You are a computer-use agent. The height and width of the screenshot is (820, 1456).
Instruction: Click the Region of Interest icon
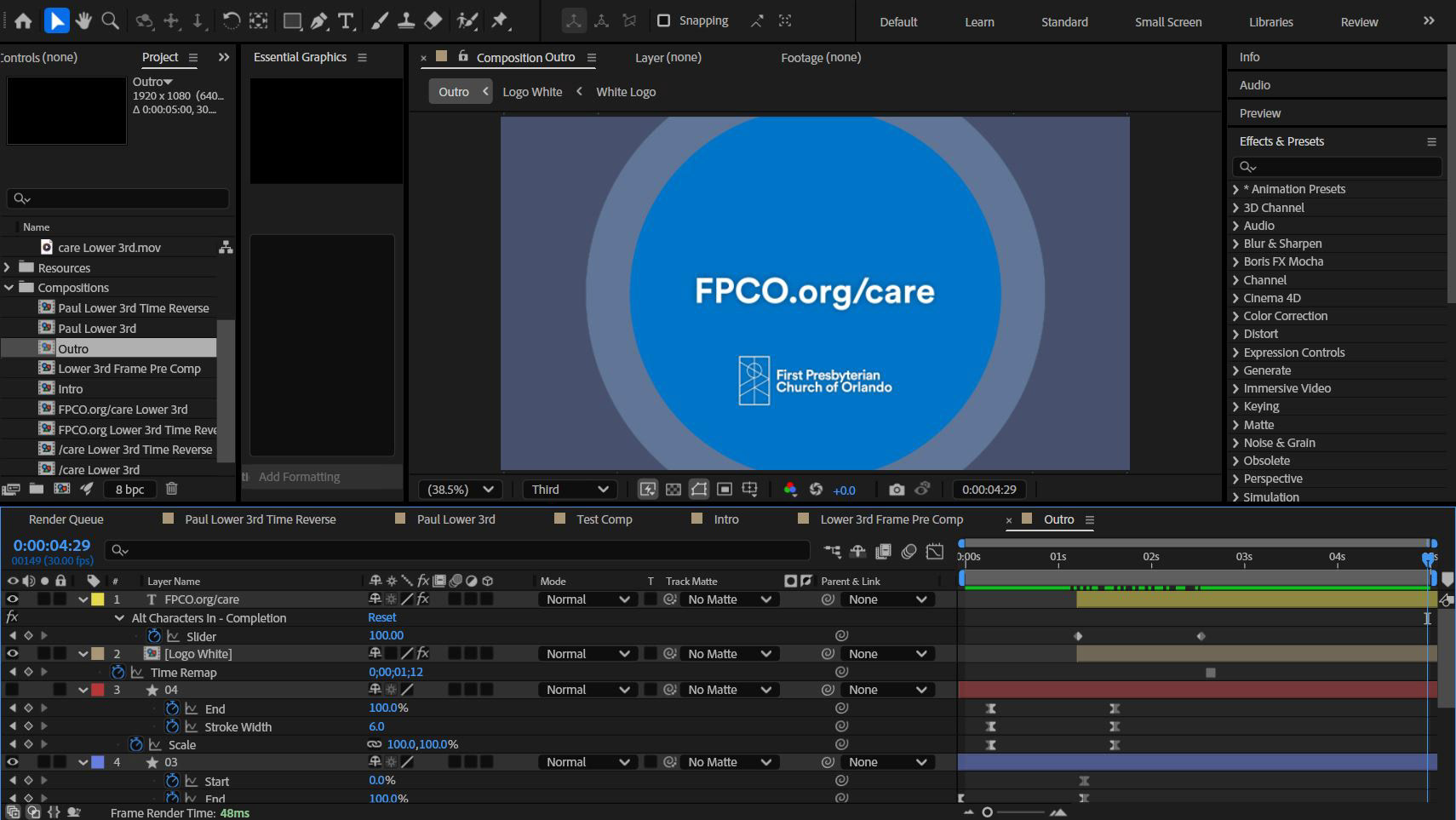725,490
